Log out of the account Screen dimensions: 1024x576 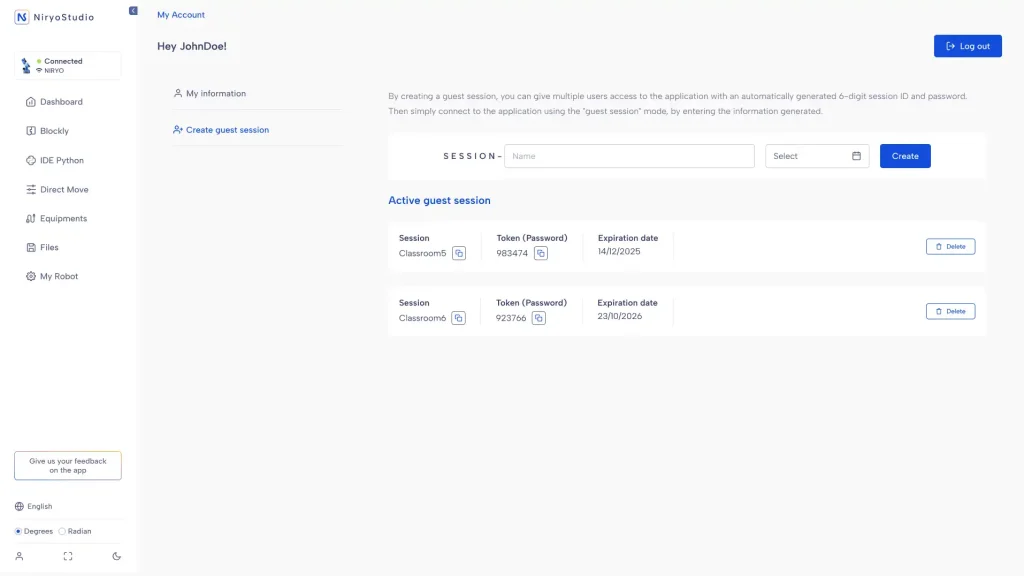(x=967, y=46)
